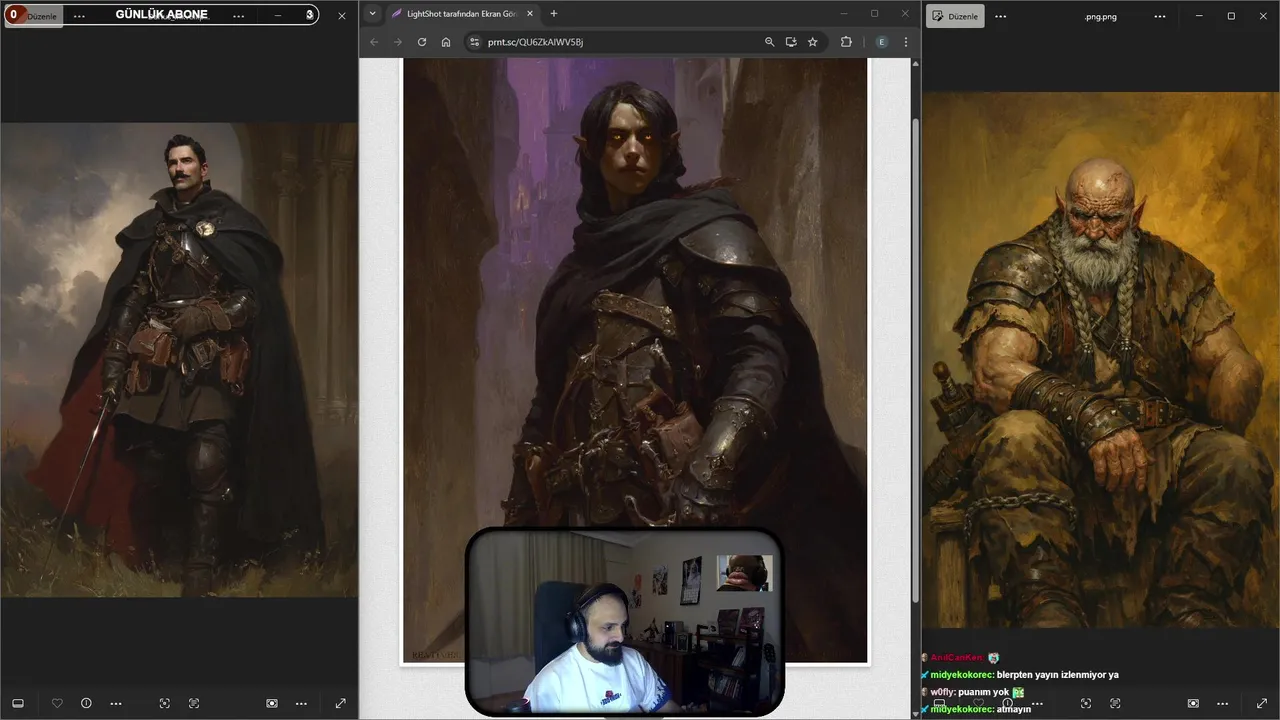The image size is (1280, 720).
Task: Show actual size in the right Photos window
Action: 1115,703
